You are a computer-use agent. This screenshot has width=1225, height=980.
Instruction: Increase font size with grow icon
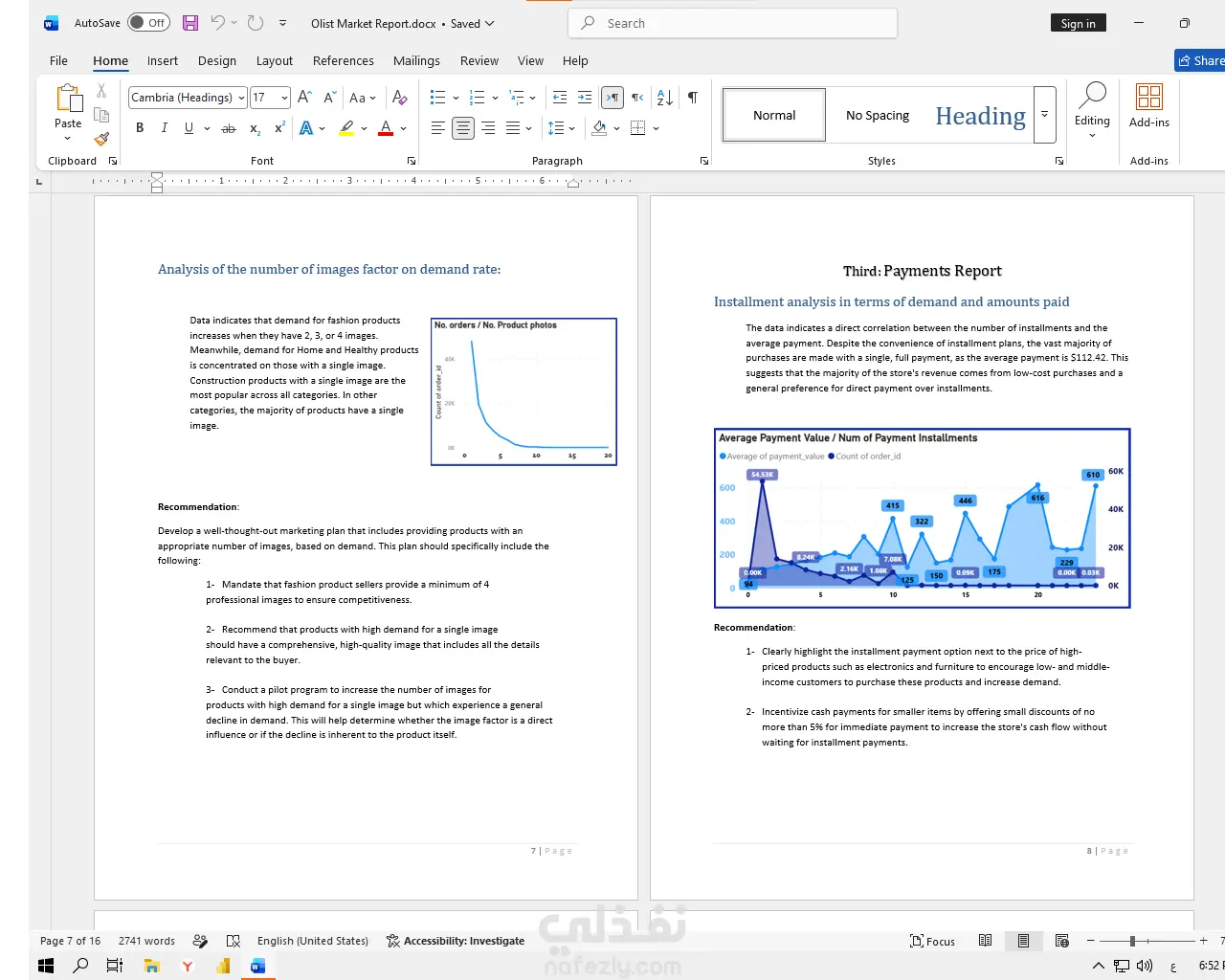coord(304,97)
